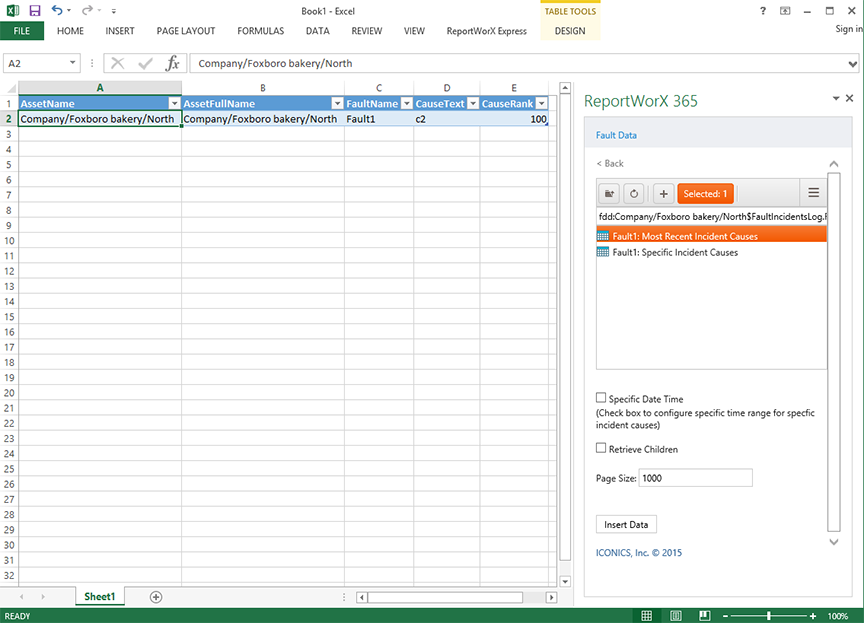This screenshot has height=623, width=864.
Task: Click the browse-up folder icon in Fault Data
Action: tap(609, 193)
